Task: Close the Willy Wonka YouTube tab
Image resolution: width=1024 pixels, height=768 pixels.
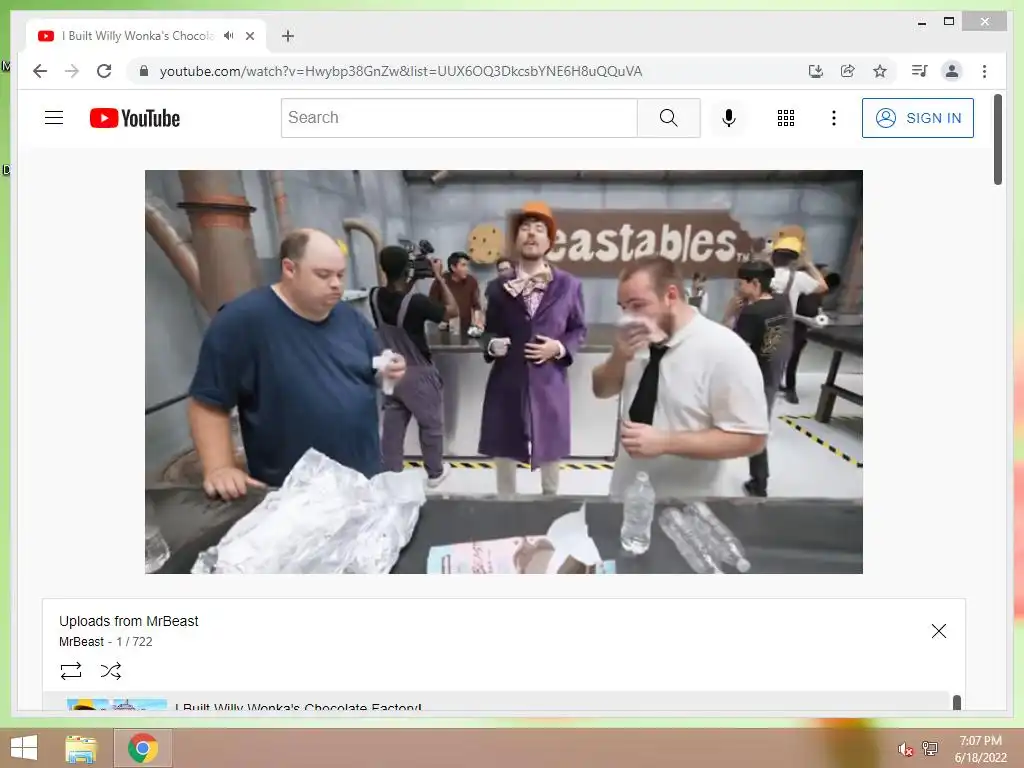Action: 250,36
